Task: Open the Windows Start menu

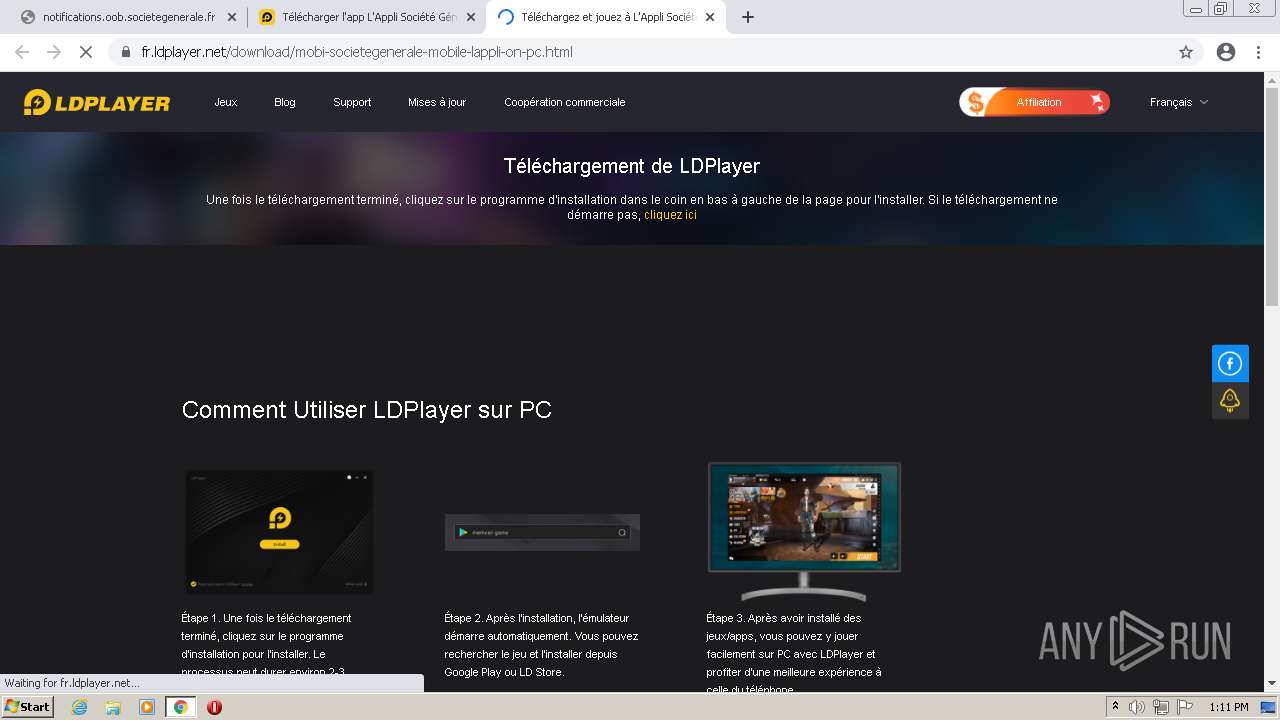Action: pos(27,707)
